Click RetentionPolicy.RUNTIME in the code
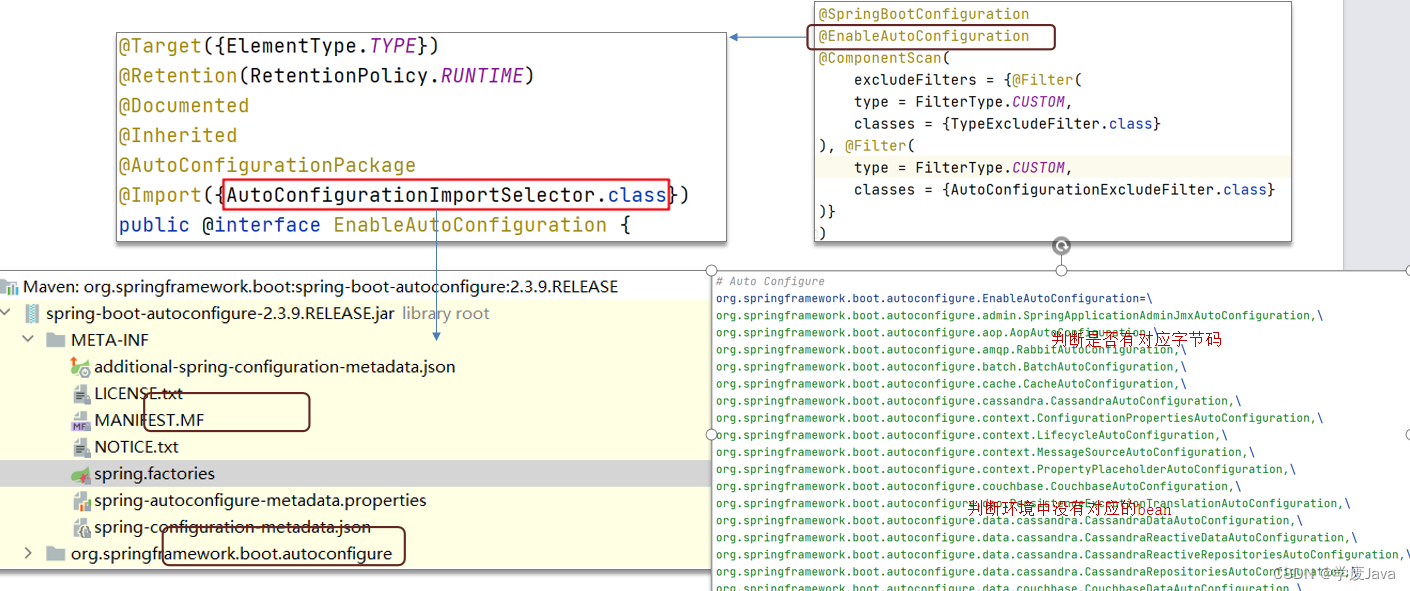Image resolution: width=1410 pixels, height=591 pixels. point(386,76)
